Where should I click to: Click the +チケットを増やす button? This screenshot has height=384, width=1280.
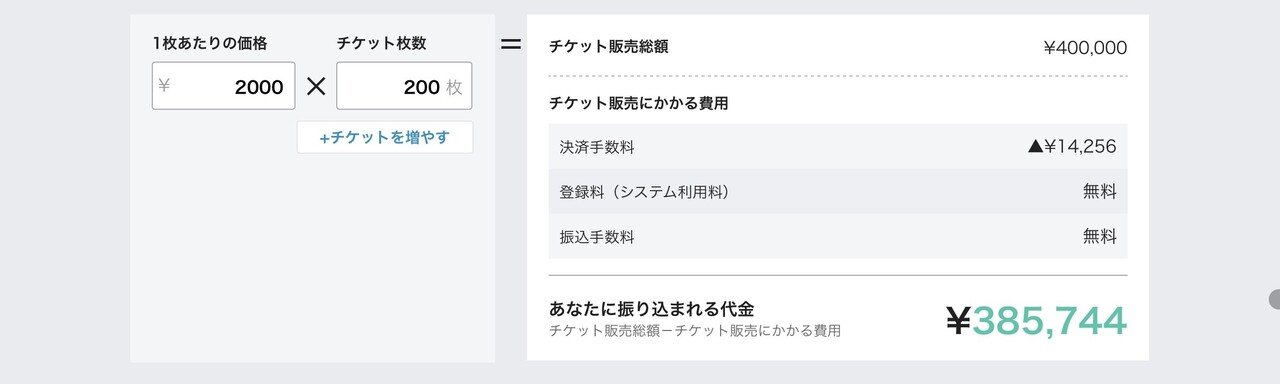click(x=385, y=138)
